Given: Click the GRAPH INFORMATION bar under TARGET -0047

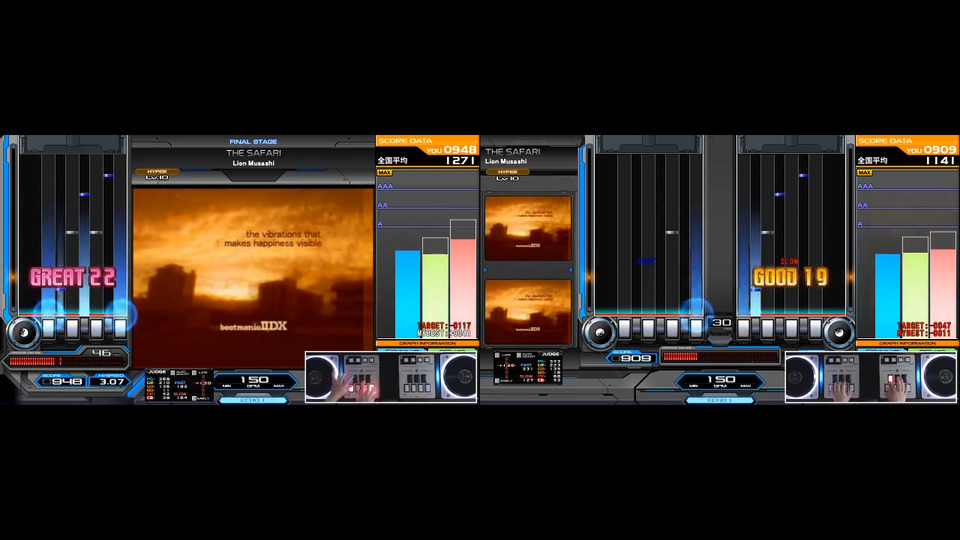Looking at the screenshot, I should click(907, 343).
